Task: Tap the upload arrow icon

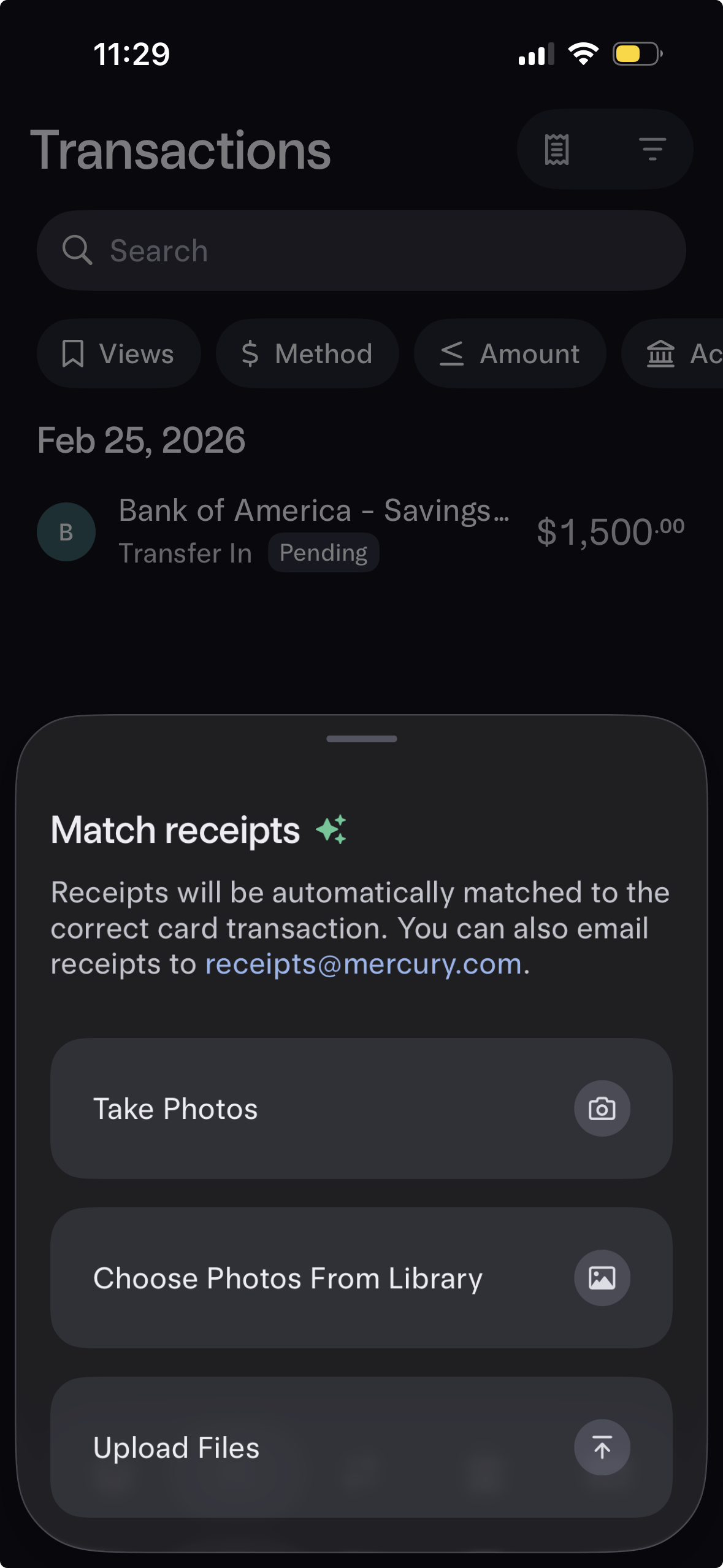Action: pyautogui.click(x=602, y=1447)
